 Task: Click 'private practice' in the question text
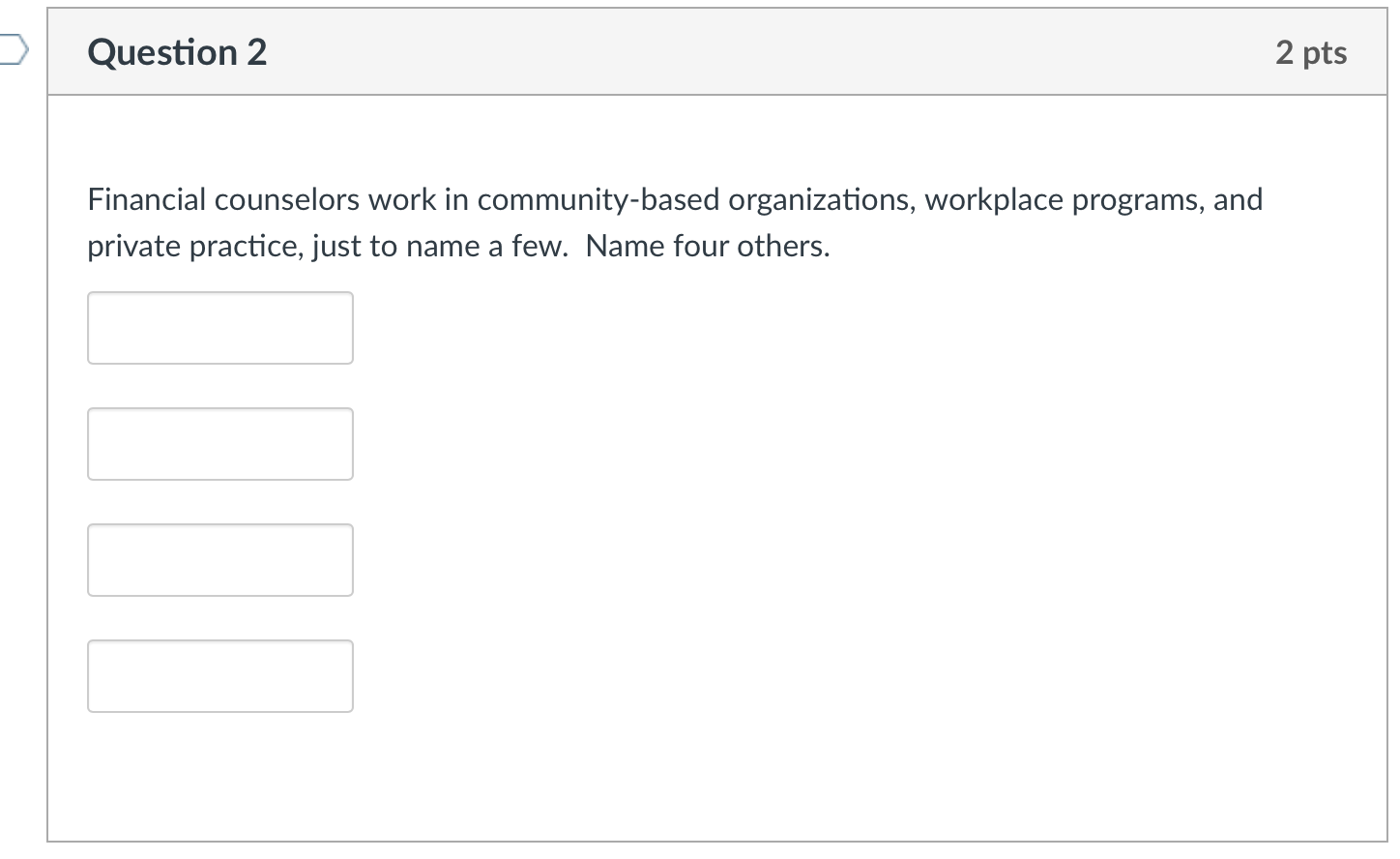[x=194, y=247]
